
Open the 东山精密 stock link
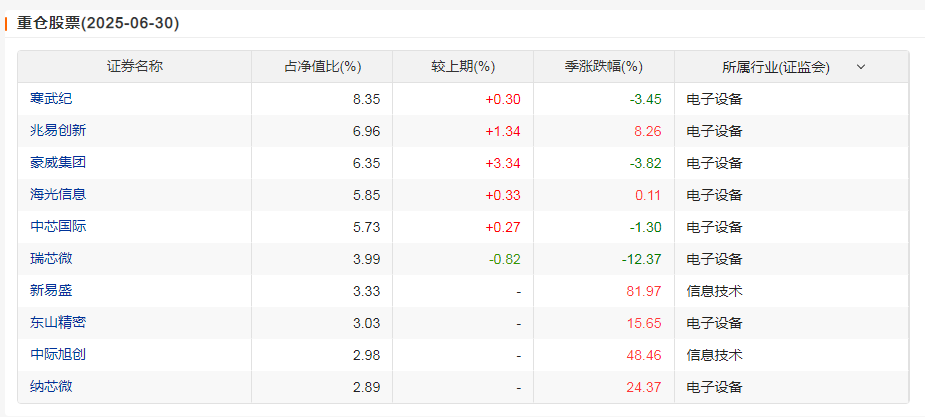click(x=58, y=323)
